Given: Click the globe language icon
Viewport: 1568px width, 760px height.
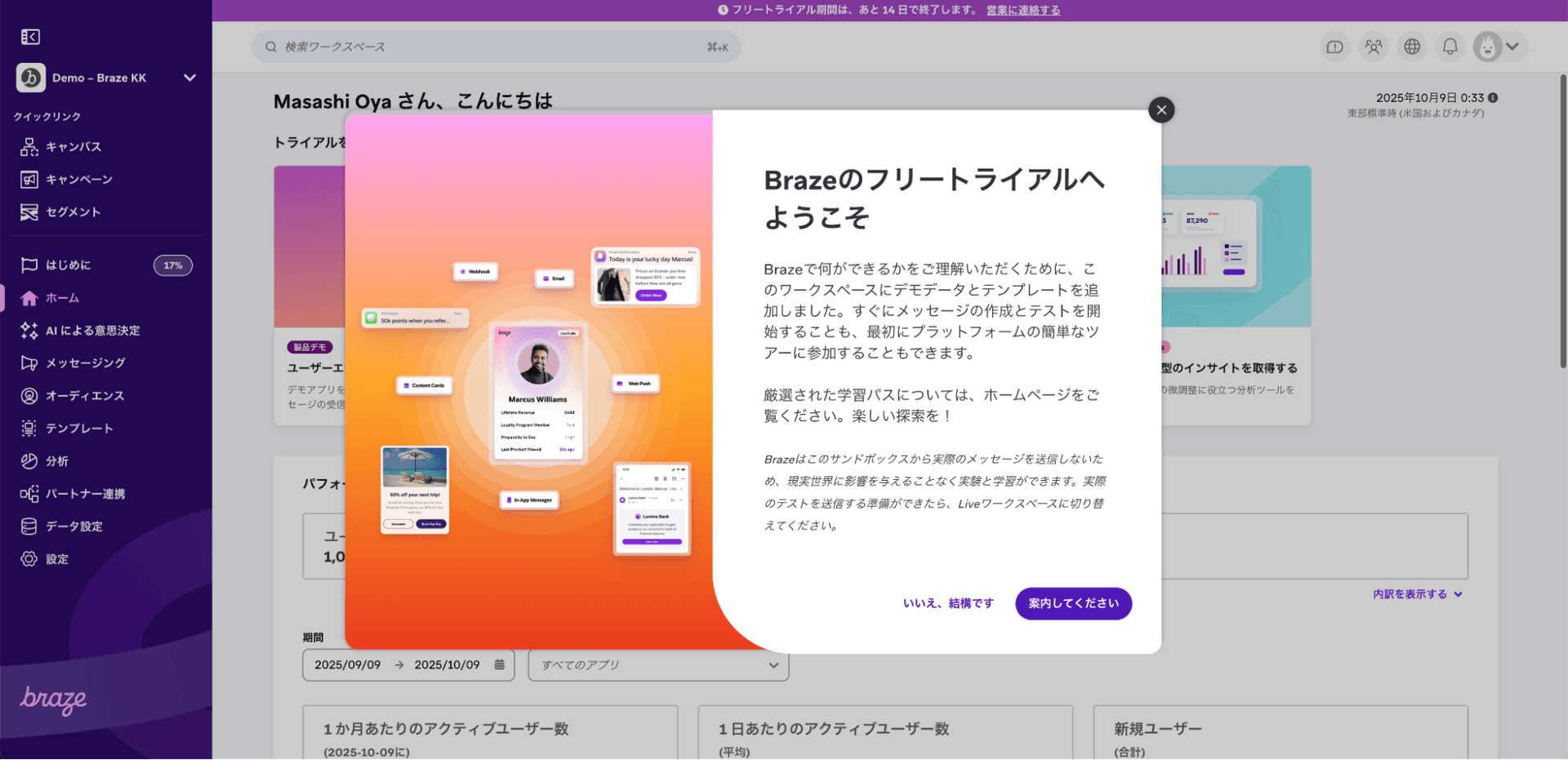Looking at the screenshot, I should coord(1412,47).
